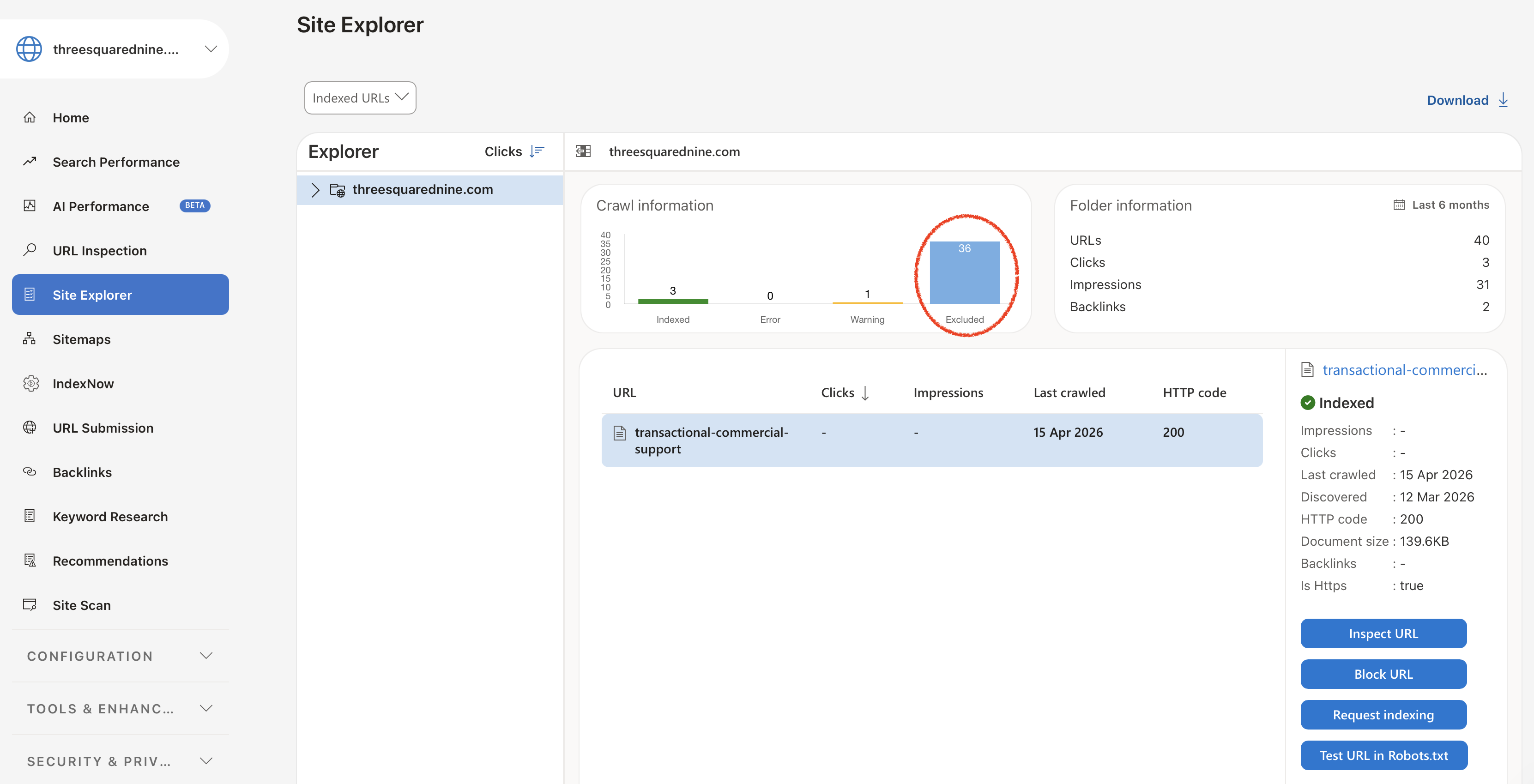Open Sitemaps section
Image resolution: width=1534 pixels, height=784 pixels.
click(x=82, y=339)
